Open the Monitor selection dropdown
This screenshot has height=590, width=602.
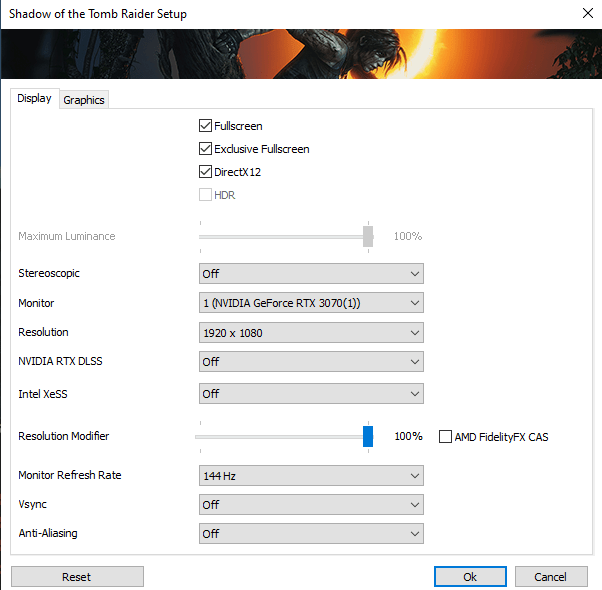tap(311, 303)
